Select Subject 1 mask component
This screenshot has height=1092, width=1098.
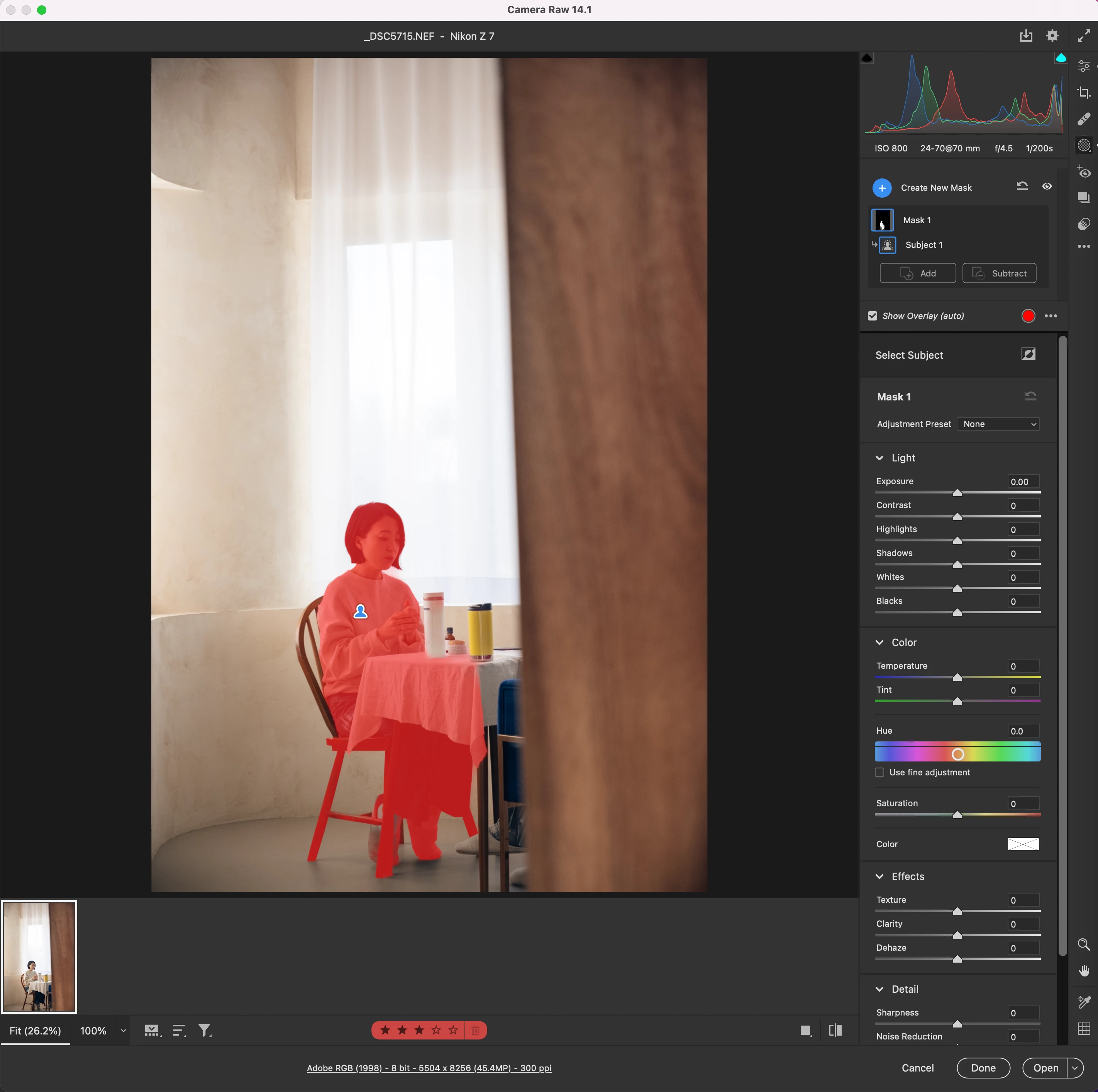923,245
